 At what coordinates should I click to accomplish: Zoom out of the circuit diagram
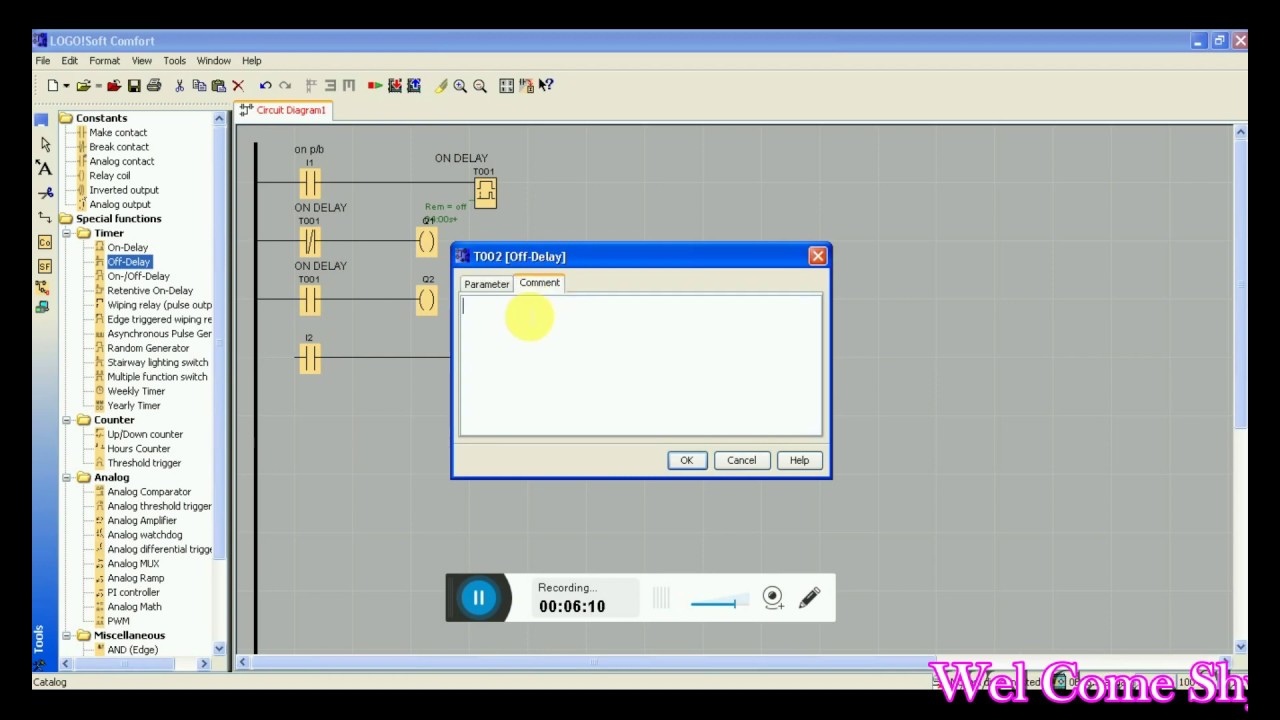480,86
